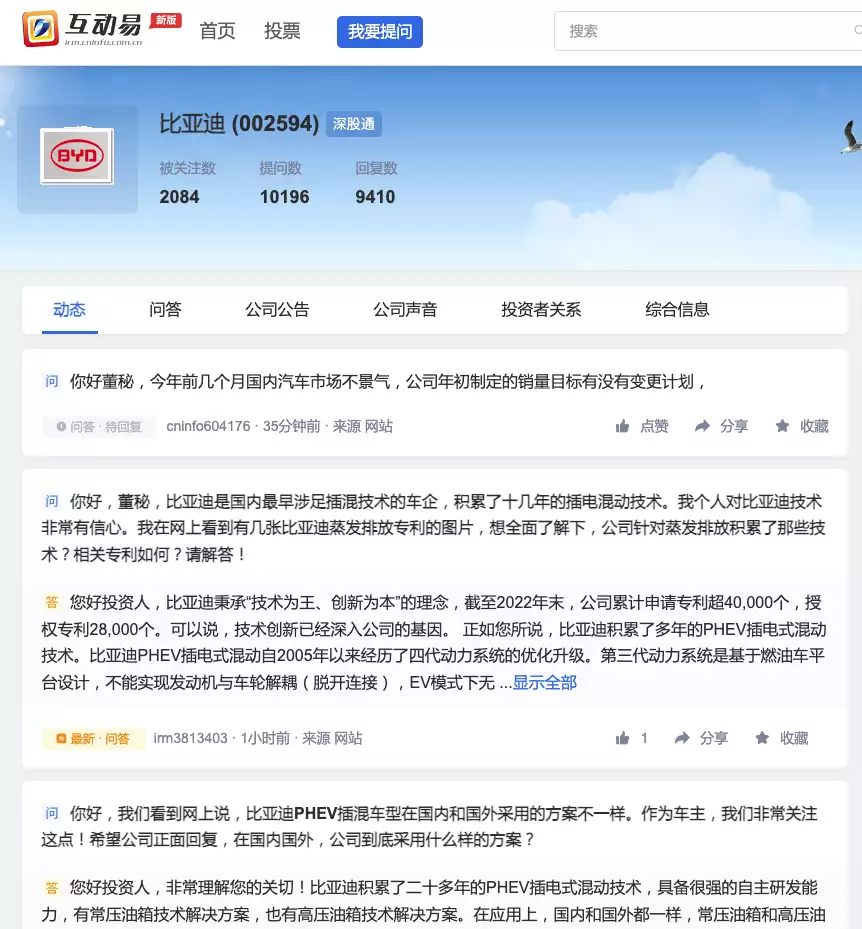The width and height of the screenshot is (862, 929).
Task: Click thumbs-up icon on second post
Action: tap(623, 738)
